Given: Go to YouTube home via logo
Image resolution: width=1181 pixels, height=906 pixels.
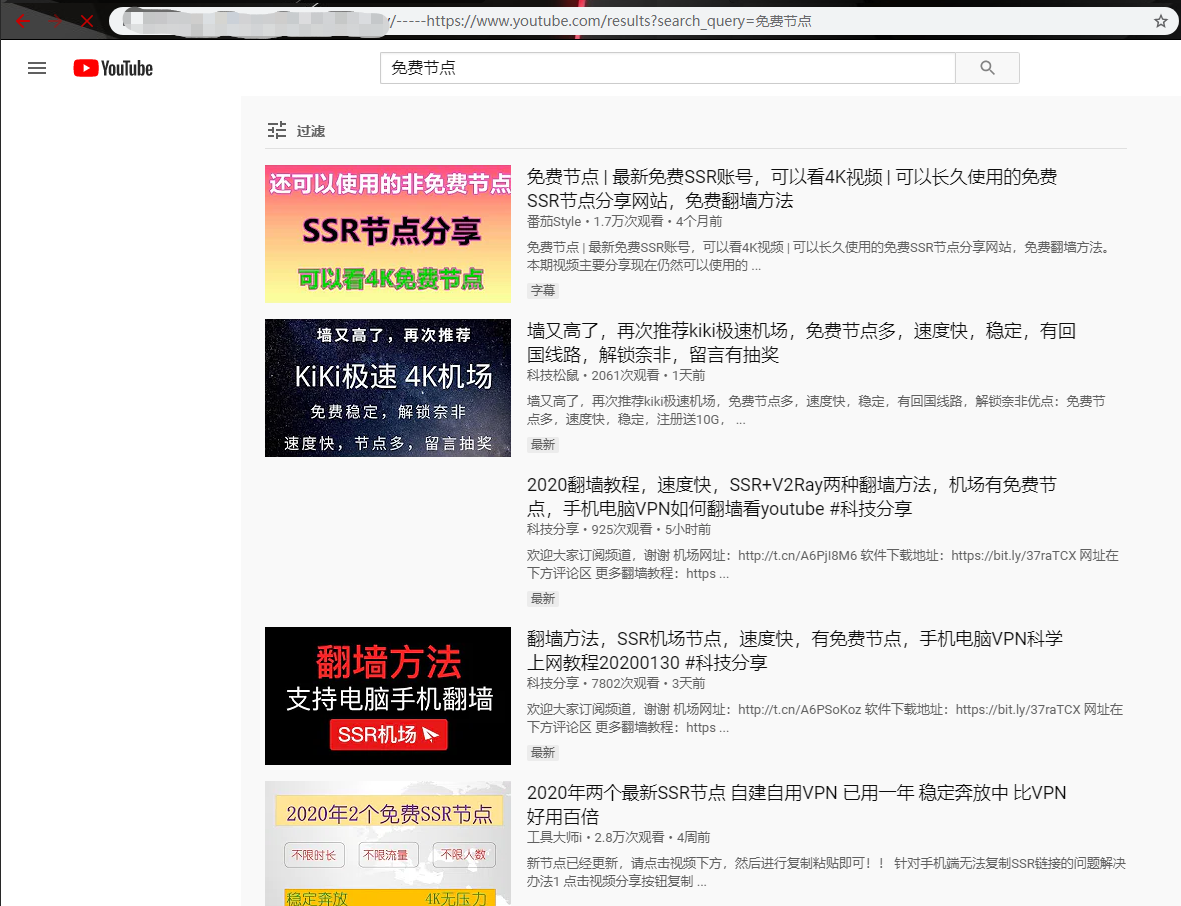Looking at the screenshot, I should (x=113, y=69).
